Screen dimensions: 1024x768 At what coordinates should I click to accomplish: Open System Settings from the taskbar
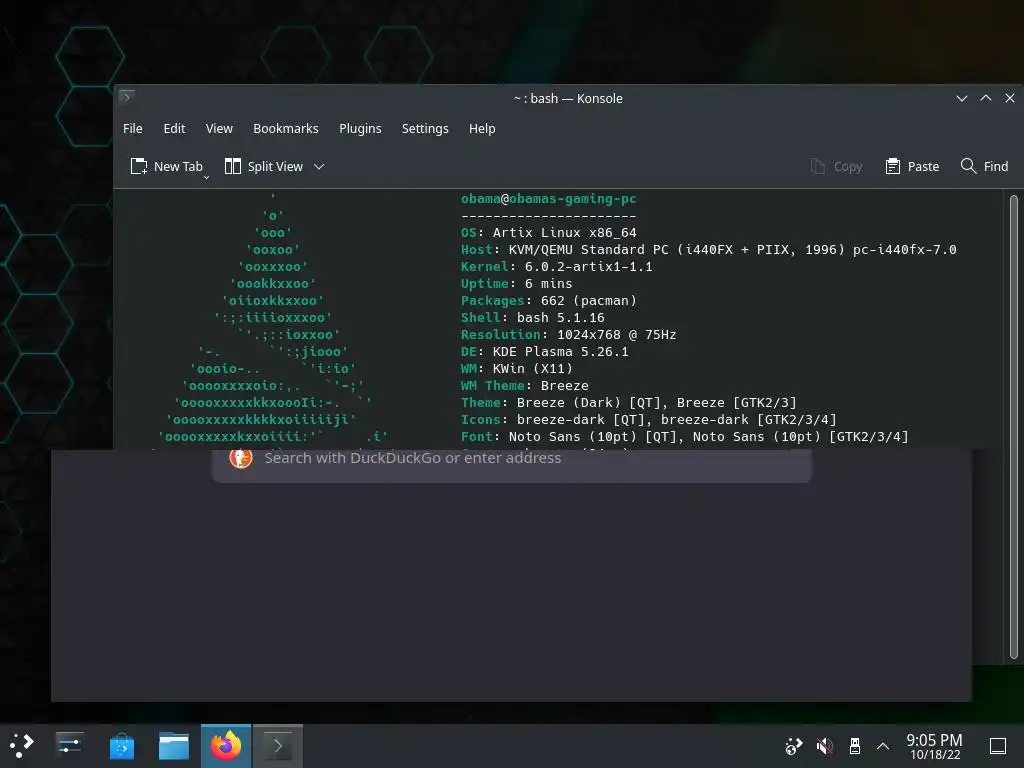pyautogui.click(x=69, y=745)
